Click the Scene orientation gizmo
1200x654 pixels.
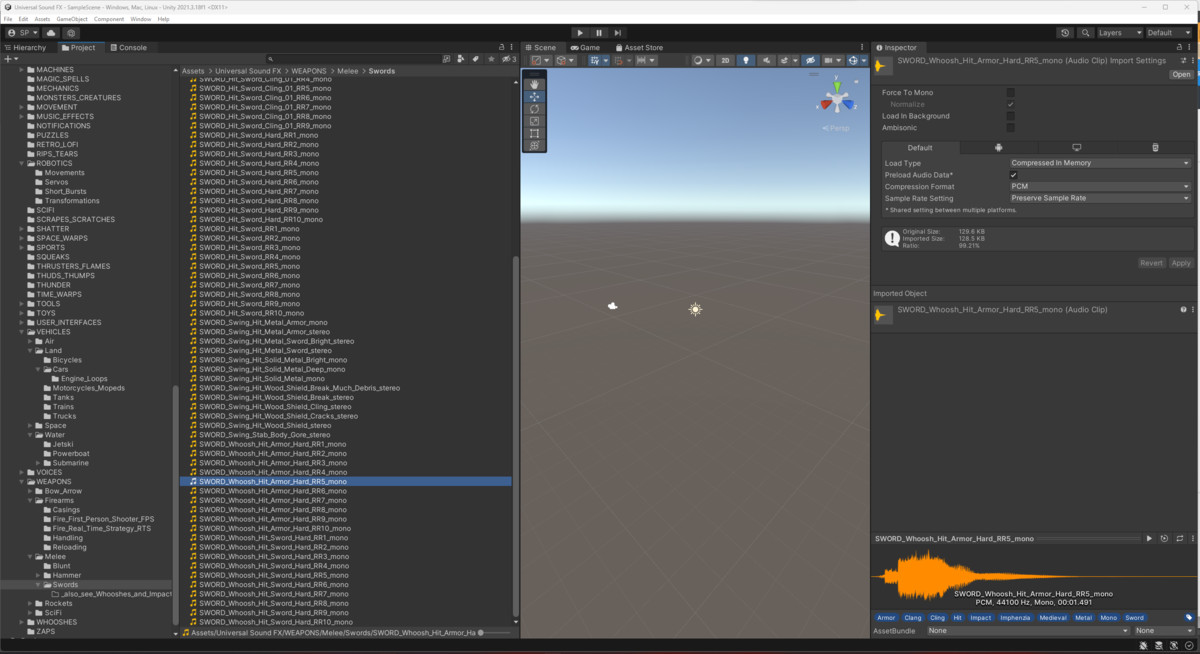(837, 99)
